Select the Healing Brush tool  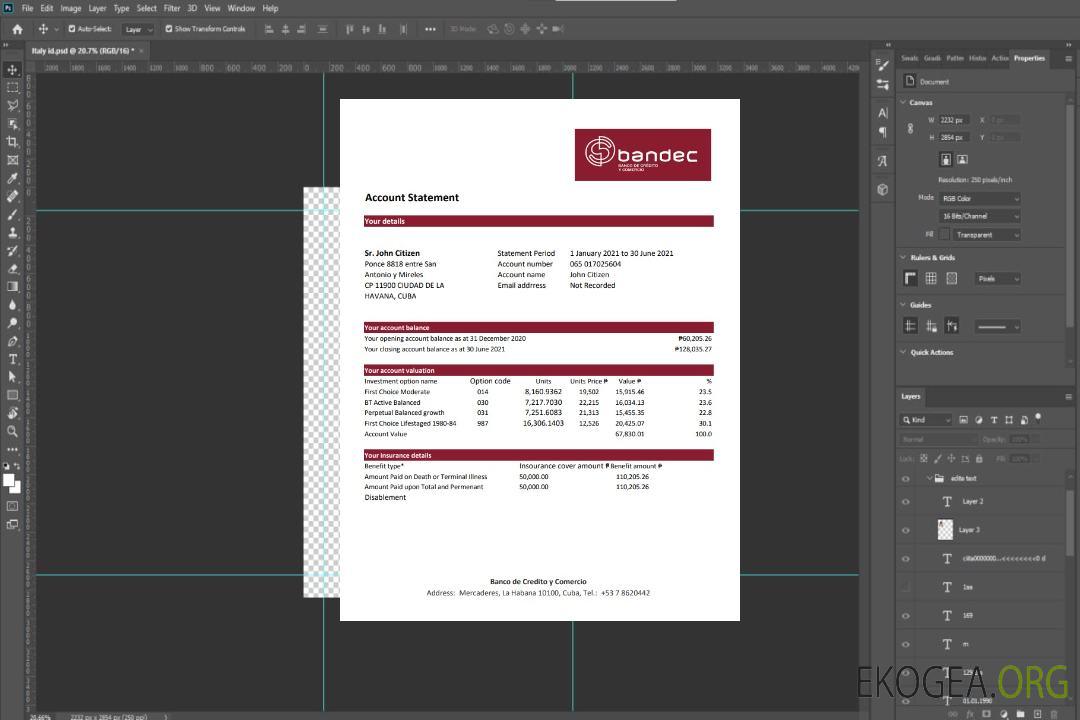[12, 196]
